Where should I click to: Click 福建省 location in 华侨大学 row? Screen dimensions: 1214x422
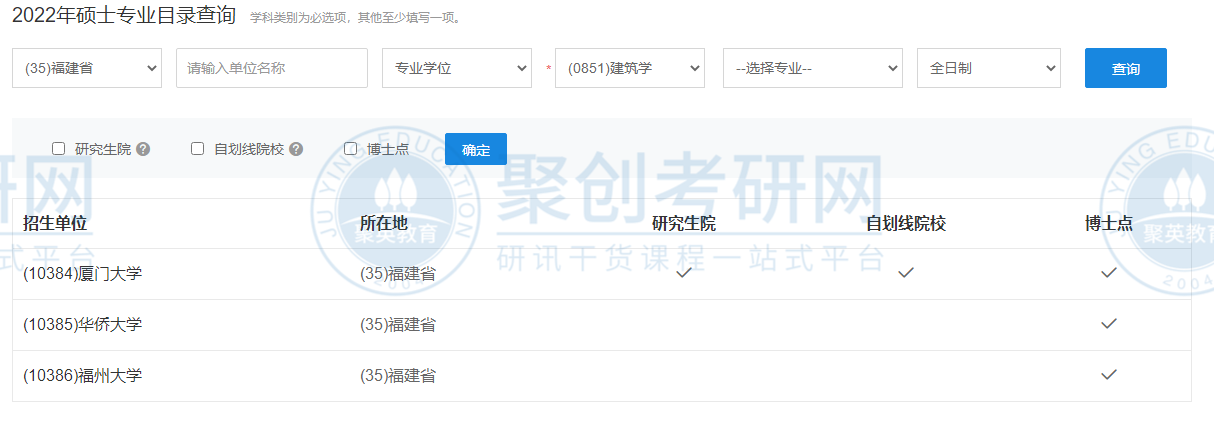click(x=398, y=324)
